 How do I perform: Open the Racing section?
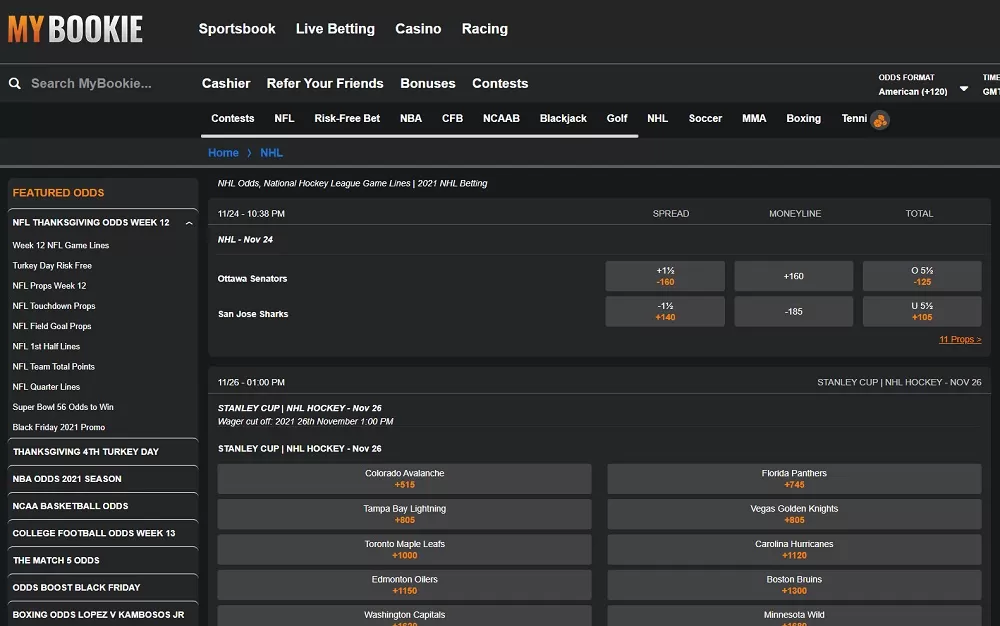point(485,29)
